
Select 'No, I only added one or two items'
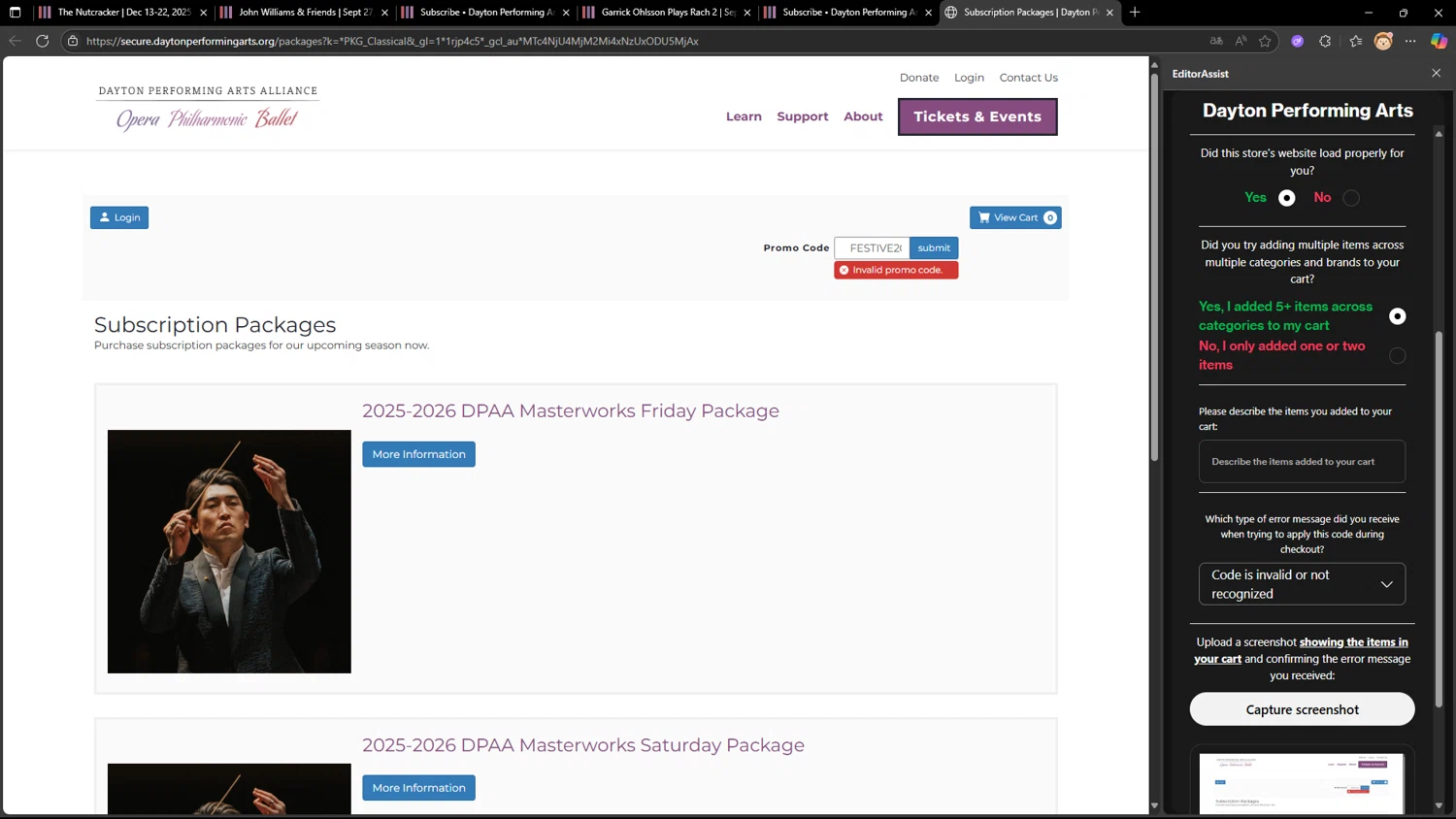pos(1398,356)
